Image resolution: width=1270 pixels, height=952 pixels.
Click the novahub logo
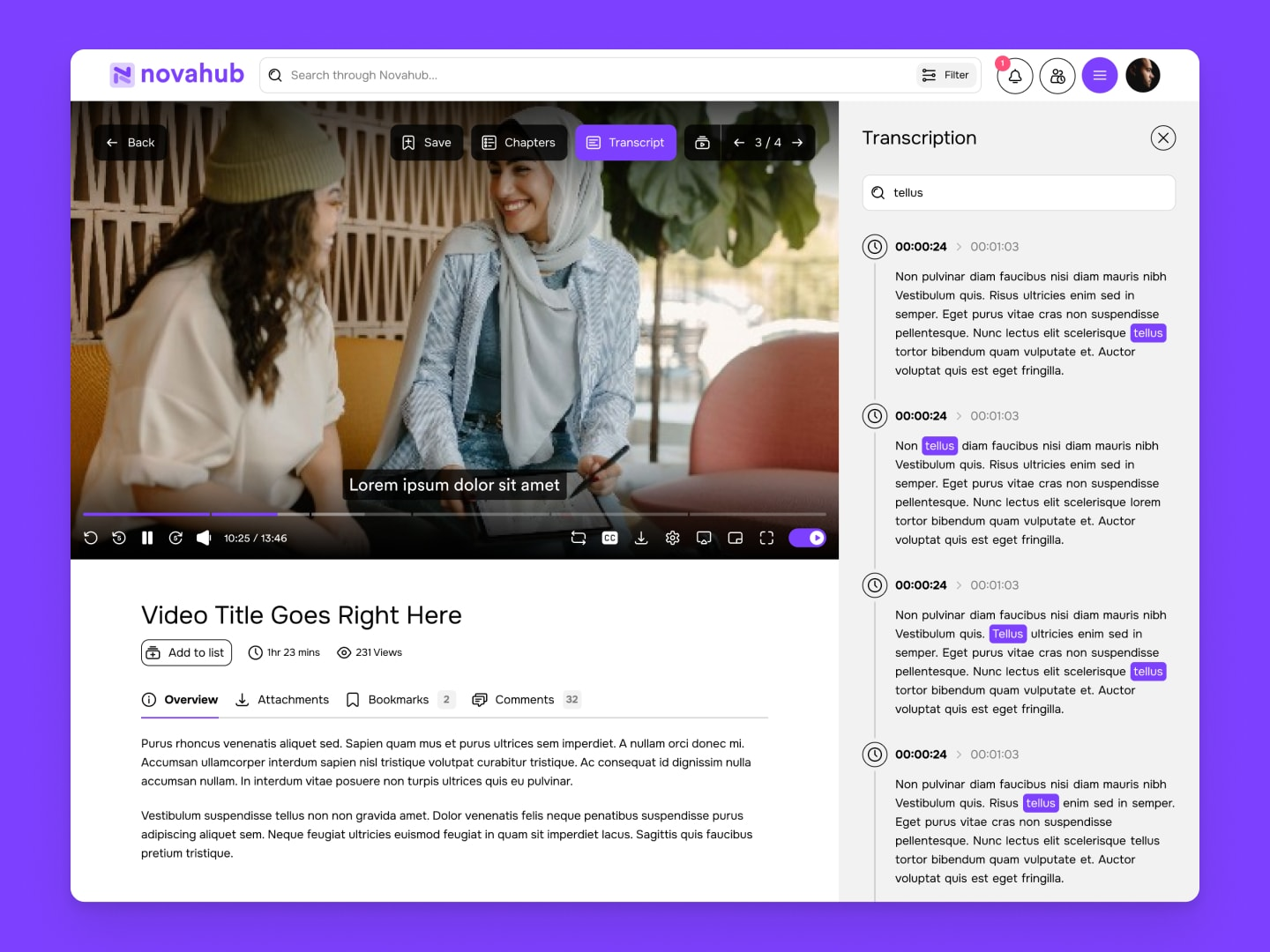coord(176,75)
